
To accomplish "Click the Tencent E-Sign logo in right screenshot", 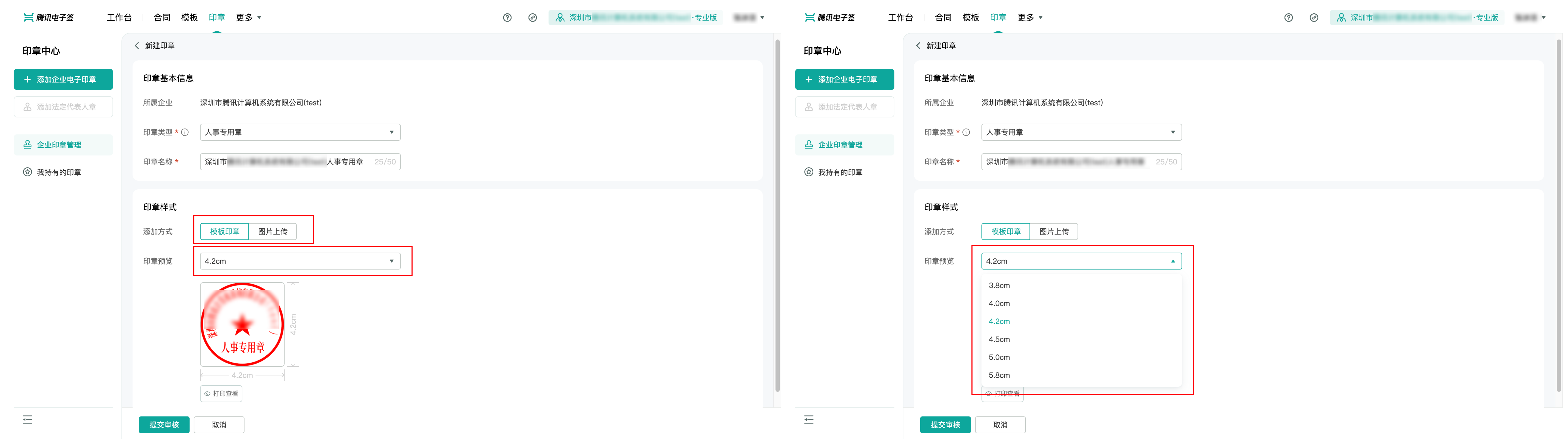I will point(830,18).
